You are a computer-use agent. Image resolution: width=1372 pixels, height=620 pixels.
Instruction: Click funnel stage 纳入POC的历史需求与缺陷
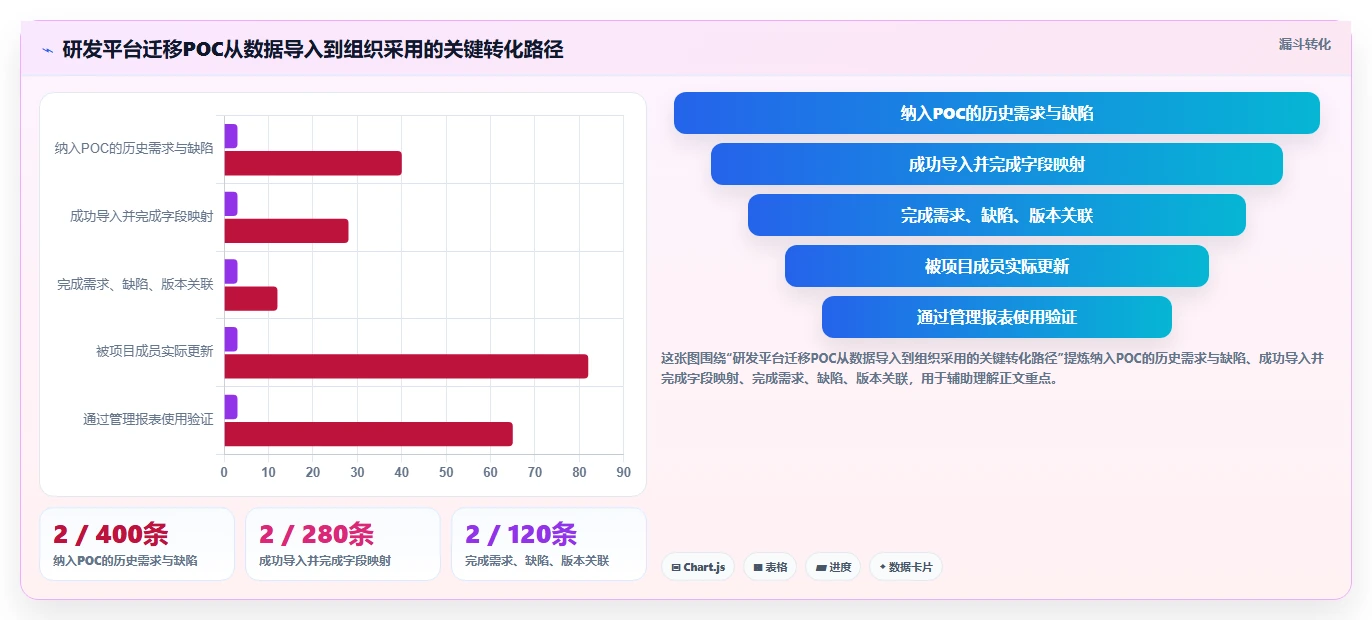tap(997, 113)
